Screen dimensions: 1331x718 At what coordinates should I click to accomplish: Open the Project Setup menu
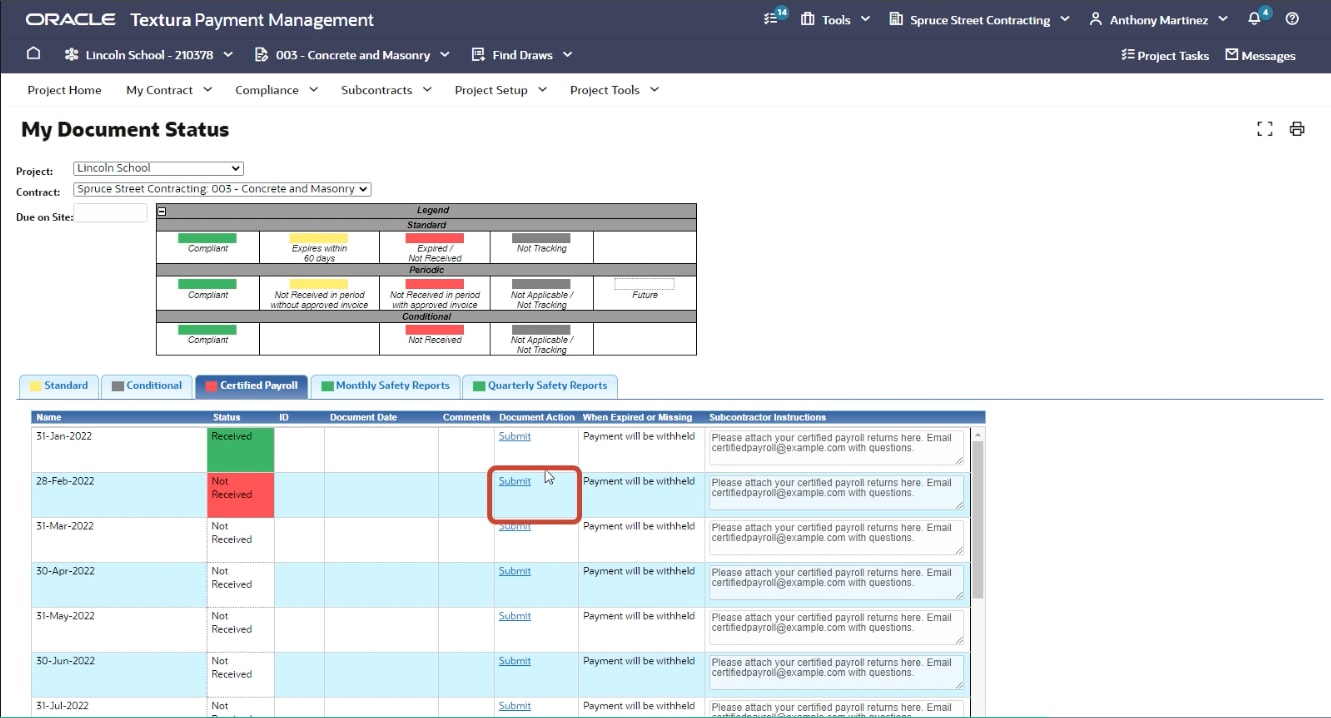501,90
